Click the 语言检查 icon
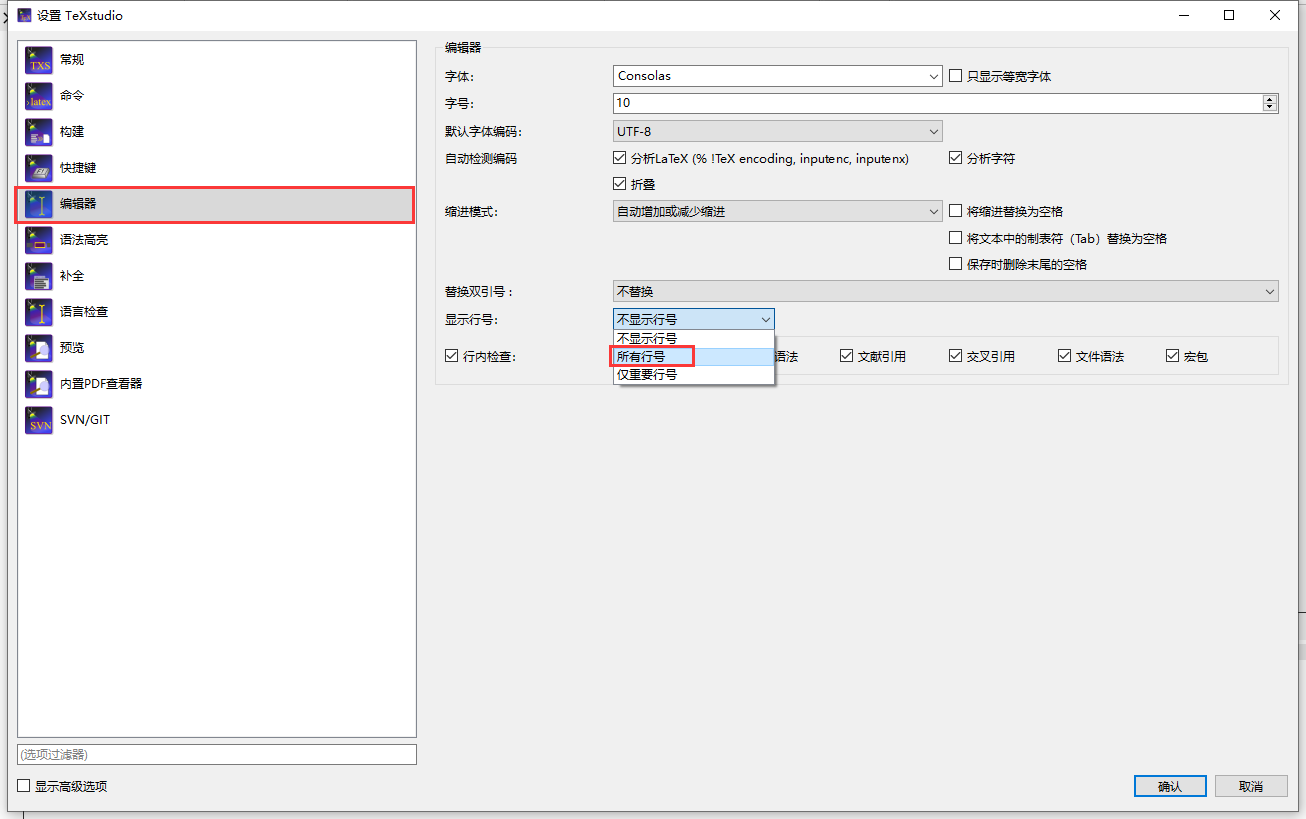This screenshot has height=819, width=1306. (39, 312)
